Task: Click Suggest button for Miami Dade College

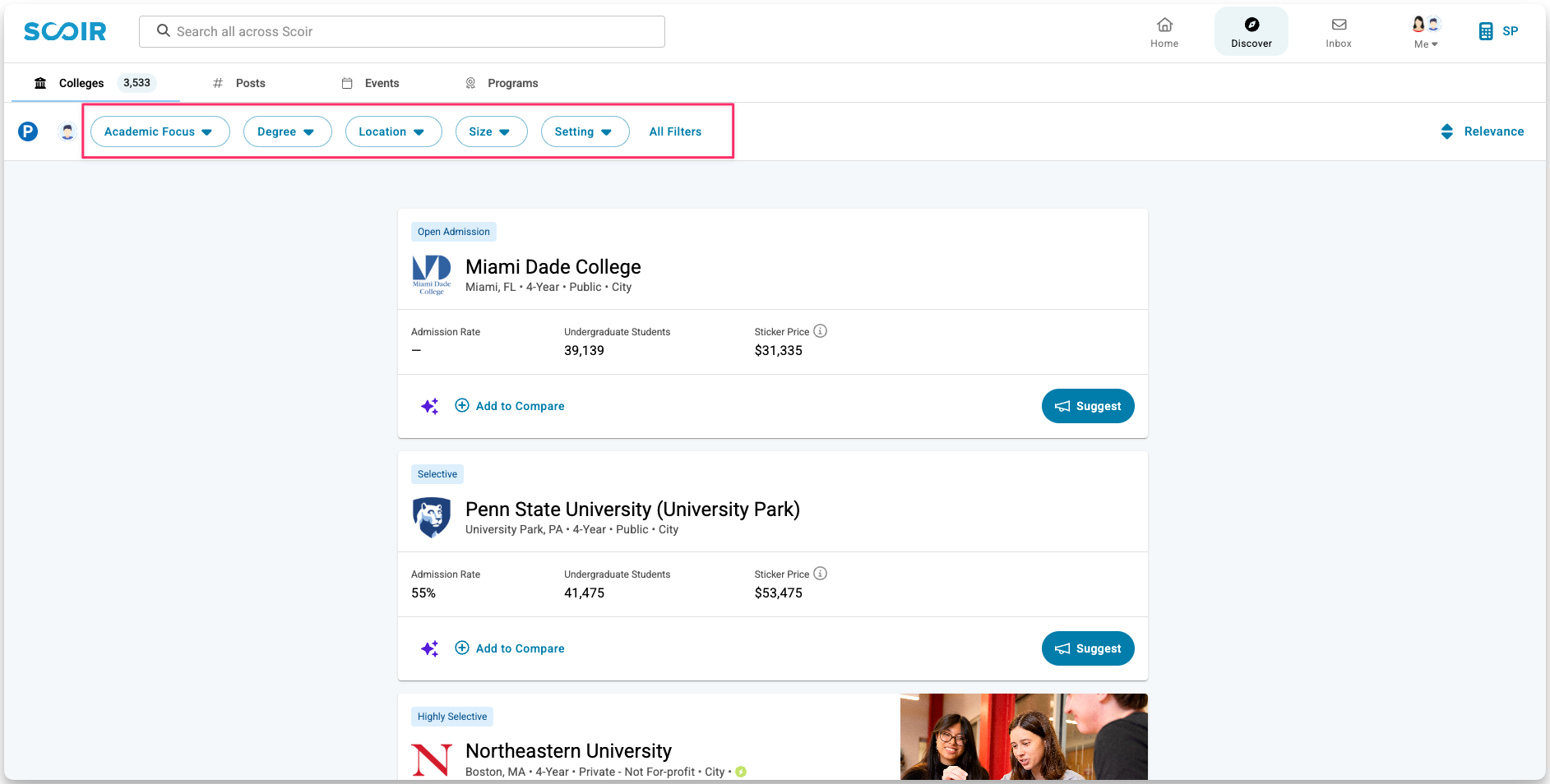Action: point(1087,406)
